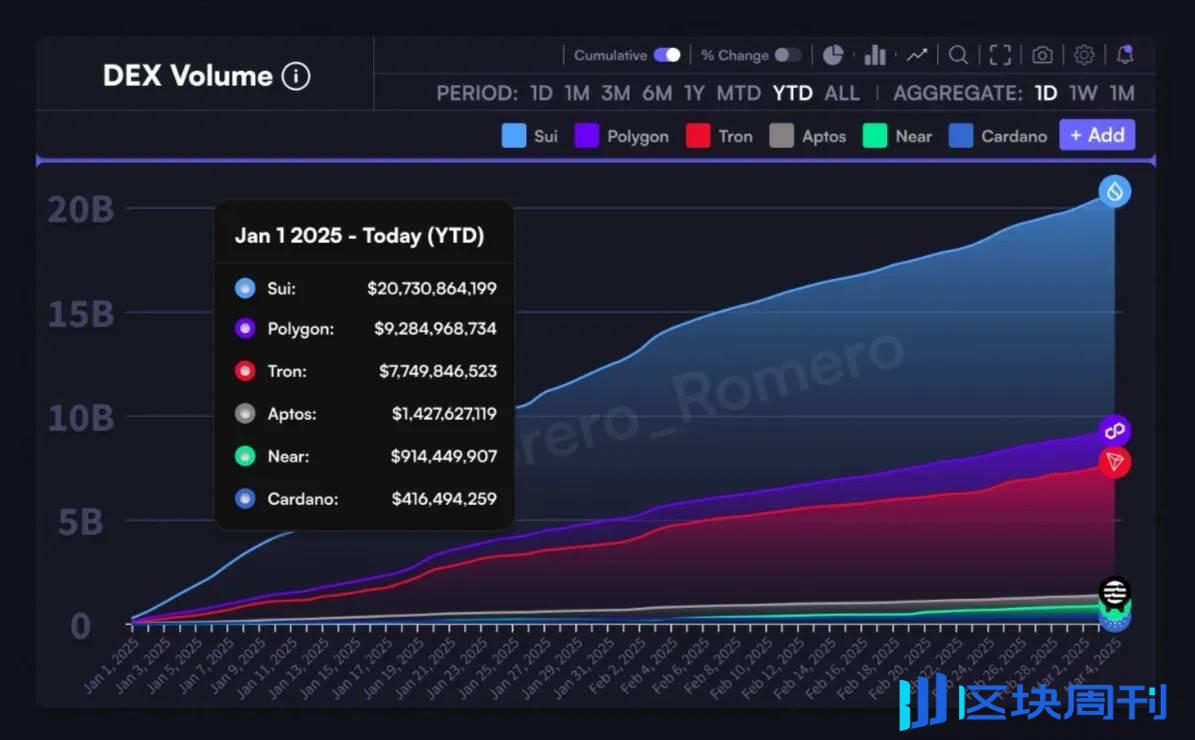Toggle Tron series via legend label
This screenshot has width=1195, height=740.
pyautogui.click(x=735, y=136)
